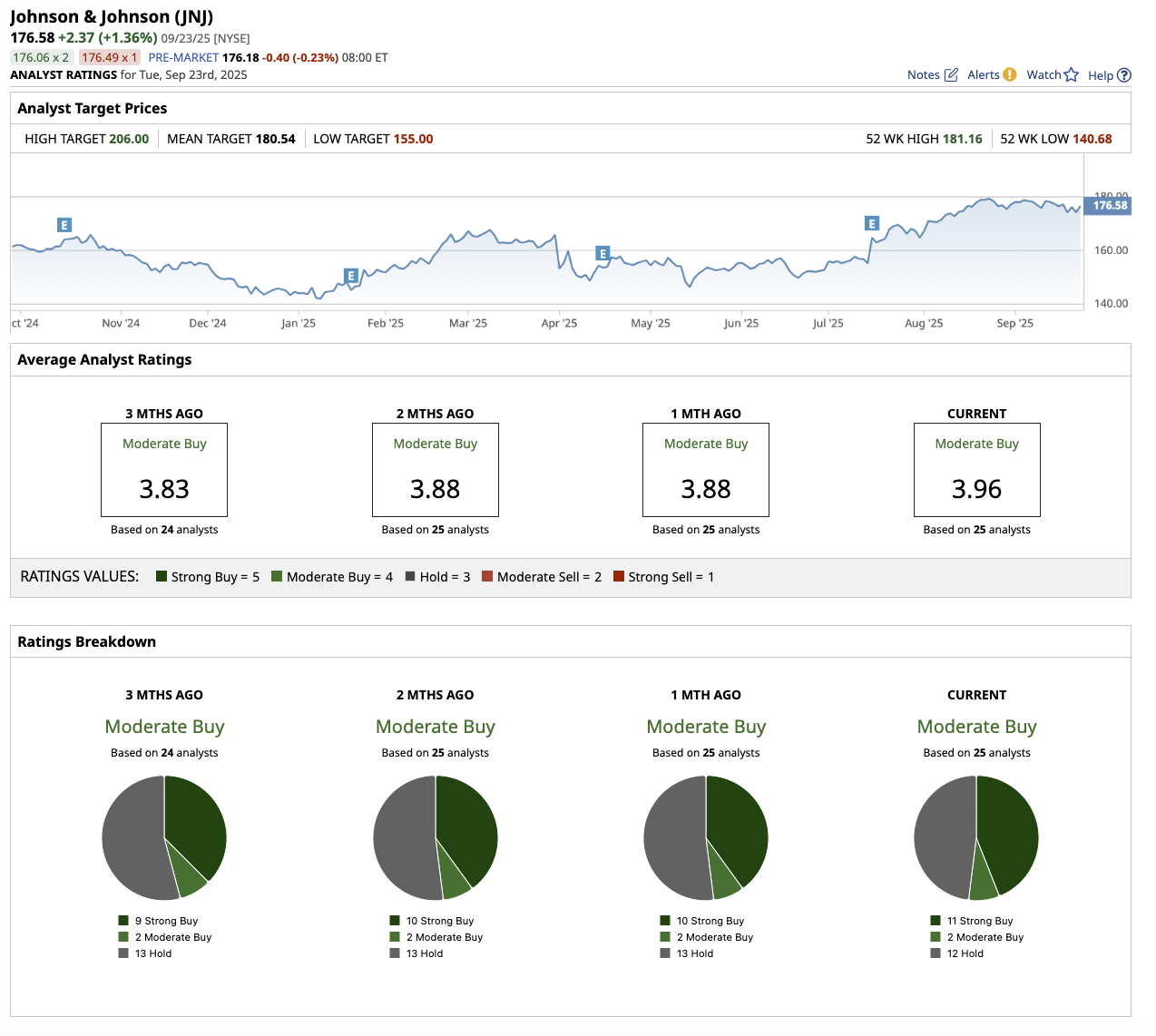Click the Strong Buy legend color swatch

pyautogui.click(x=162, y=577)
